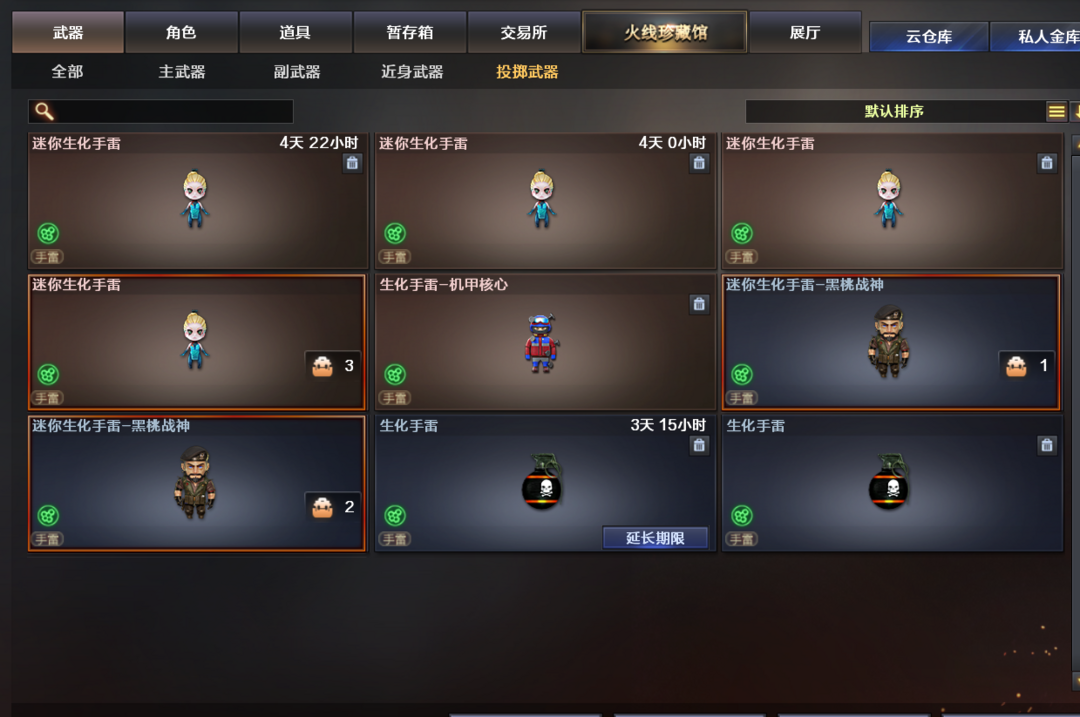Click the 延长期限 button
Screen dimensions: 1080x717
(655, 538)
